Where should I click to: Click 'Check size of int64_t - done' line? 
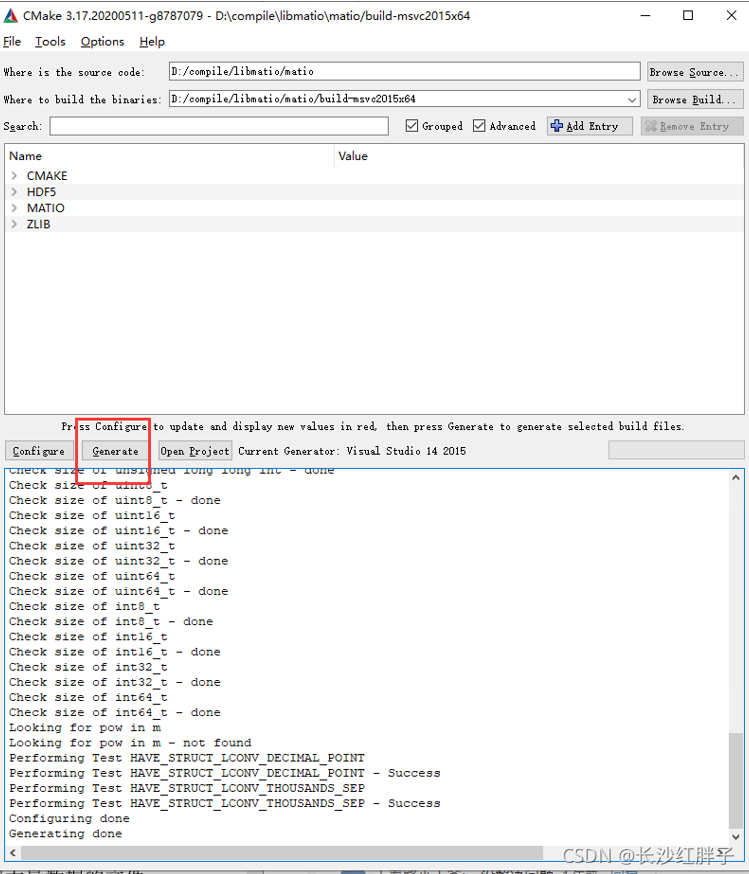[x=115, y=712]
